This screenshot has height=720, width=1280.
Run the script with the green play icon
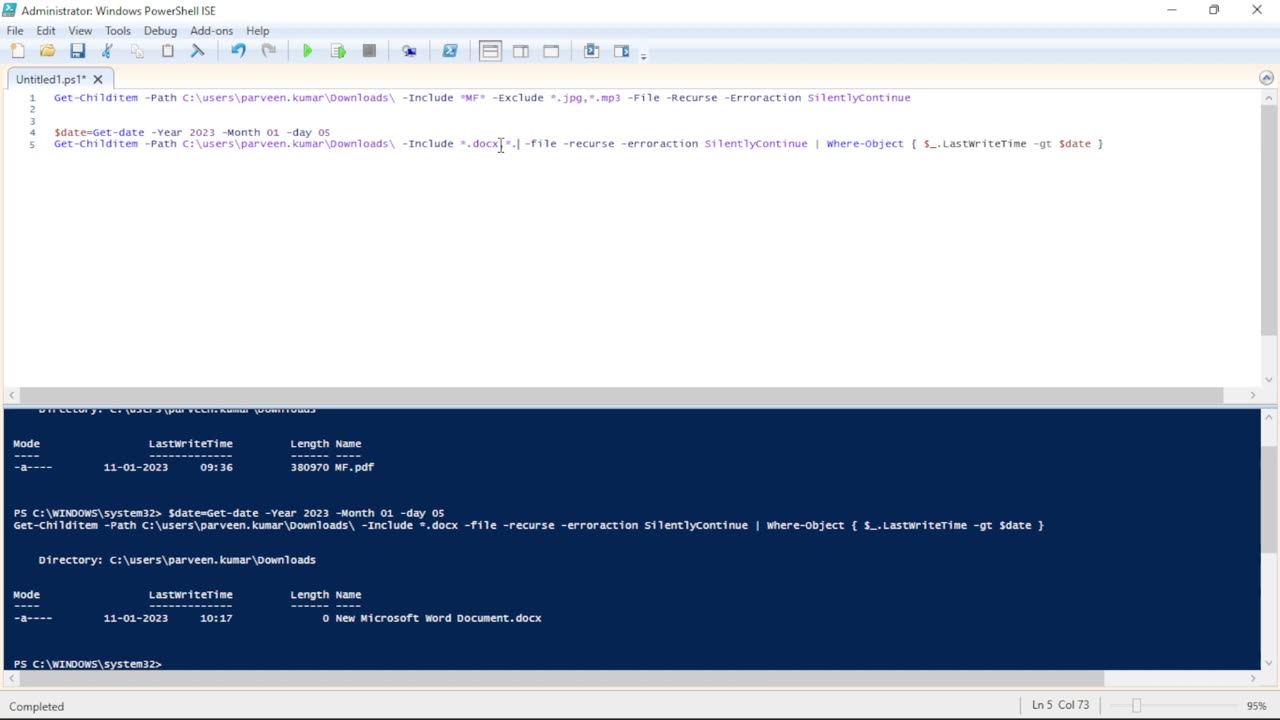coord(308,51)
